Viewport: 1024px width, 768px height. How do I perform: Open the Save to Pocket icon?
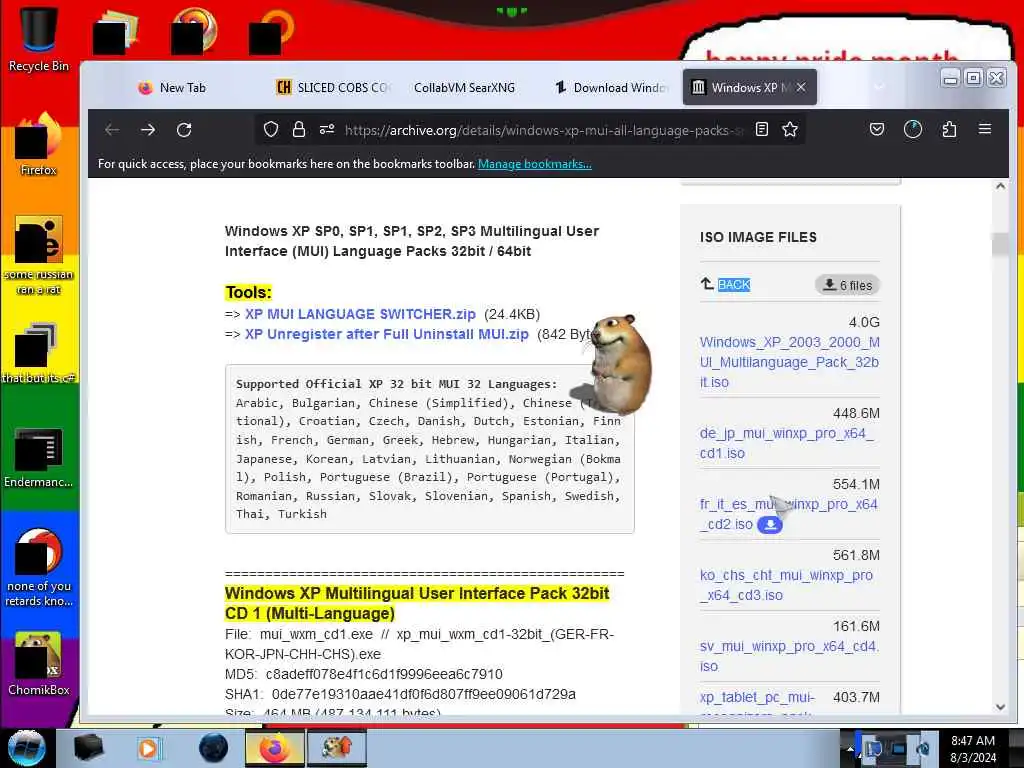point(877,129)
